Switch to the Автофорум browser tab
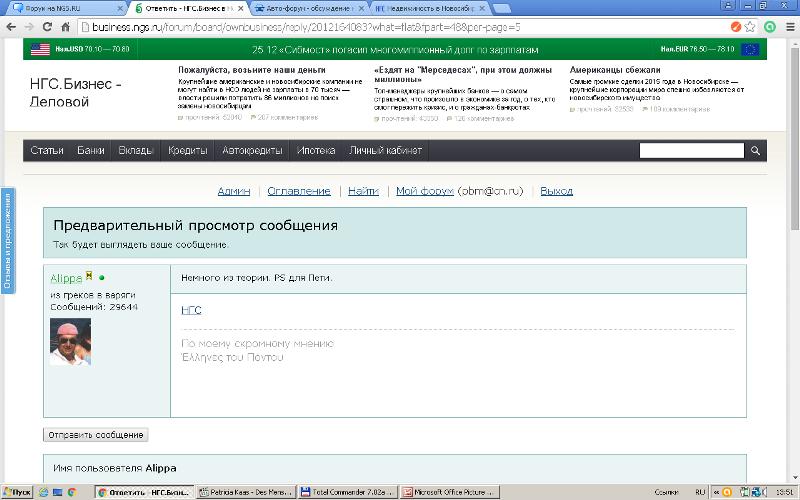 coord(305,8)
